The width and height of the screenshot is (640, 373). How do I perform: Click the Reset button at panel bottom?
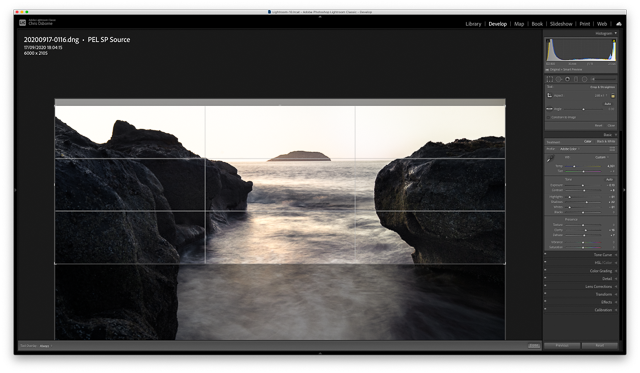click(x=600, y=346)
